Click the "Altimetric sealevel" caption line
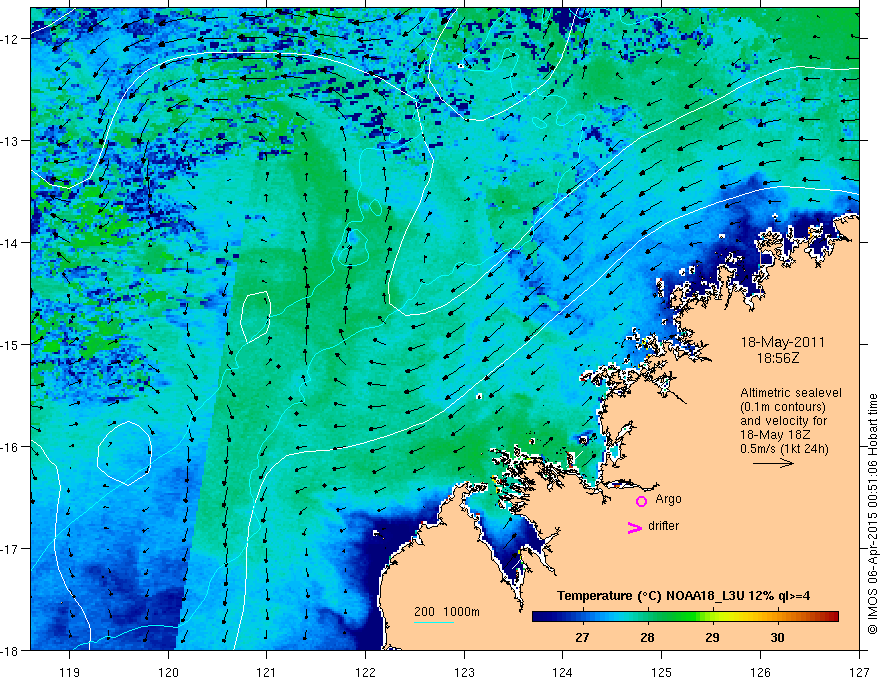Image resolution: width=880 pixels, height=680 pixels. (x=791, y=393)
